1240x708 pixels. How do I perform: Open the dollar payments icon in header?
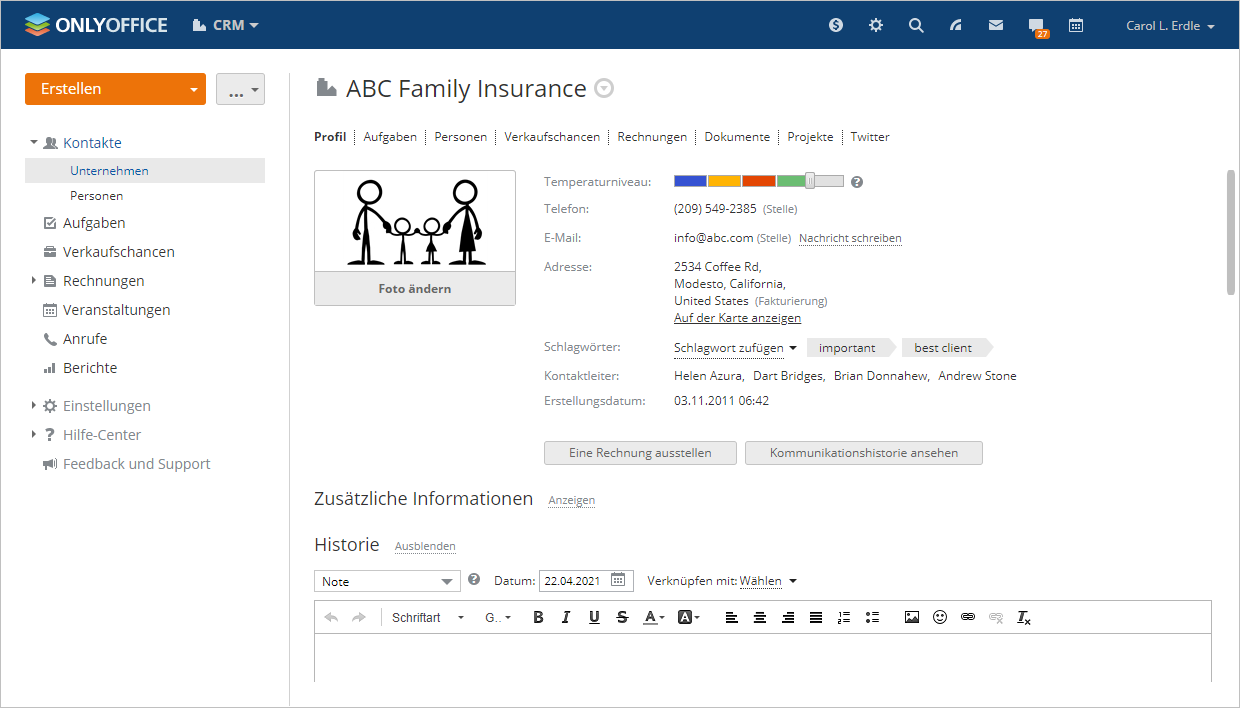[836, 26]
